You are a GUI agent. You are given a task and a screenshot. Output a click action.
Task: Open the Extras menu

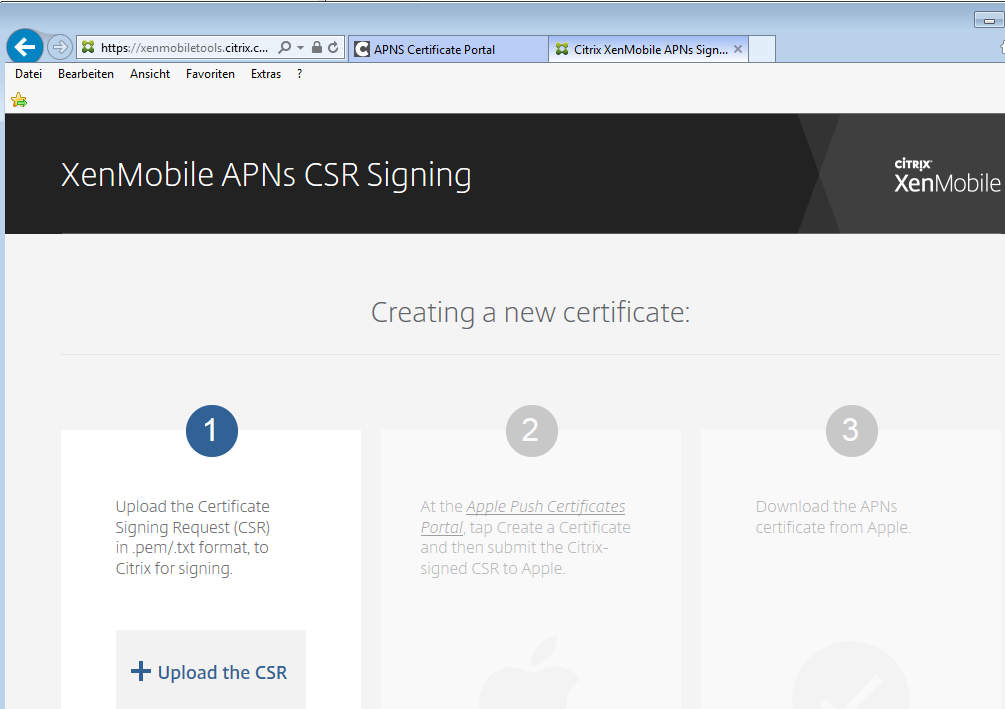(x=266, y=74)
